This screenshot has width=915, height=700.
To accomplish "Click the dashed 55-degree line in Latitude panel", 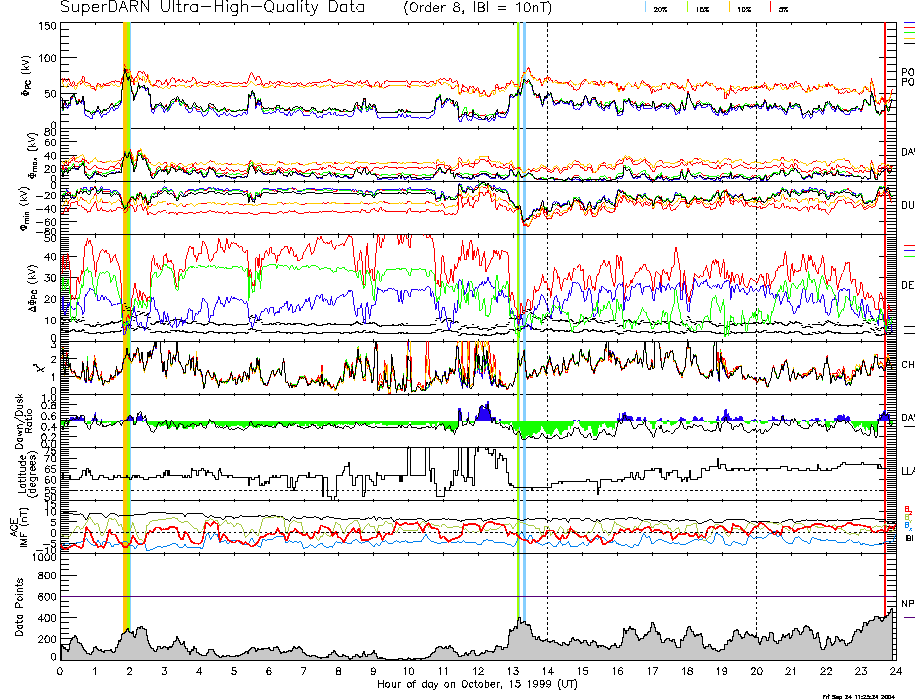I will pyautogui.click(x=477, y=490).
